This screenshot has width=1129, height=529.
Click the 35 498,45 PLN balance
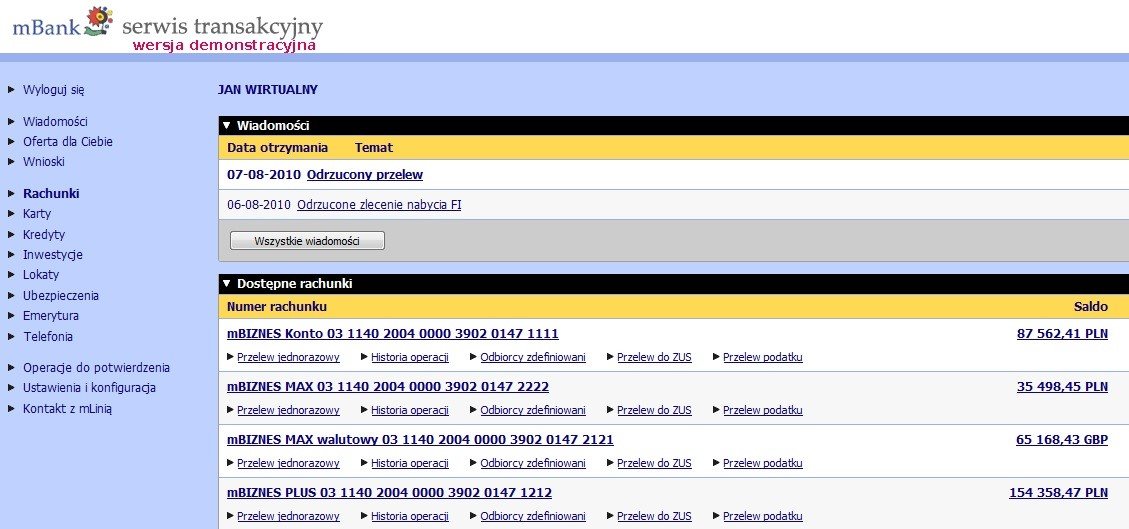[1062, 387]
